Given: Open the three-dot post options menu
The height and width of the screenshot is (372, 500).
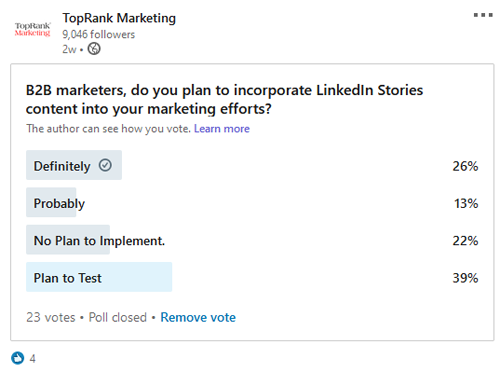Looking at the screenshot, I should click(483, 15).
